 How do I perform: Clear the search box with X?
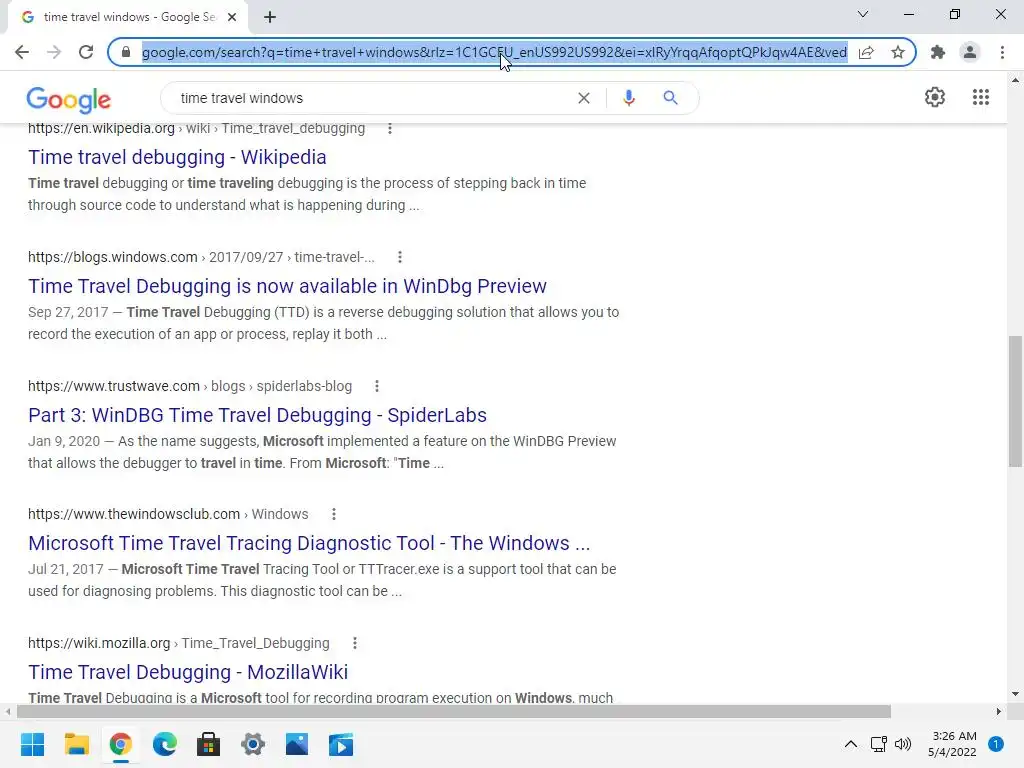click(584, 98)
